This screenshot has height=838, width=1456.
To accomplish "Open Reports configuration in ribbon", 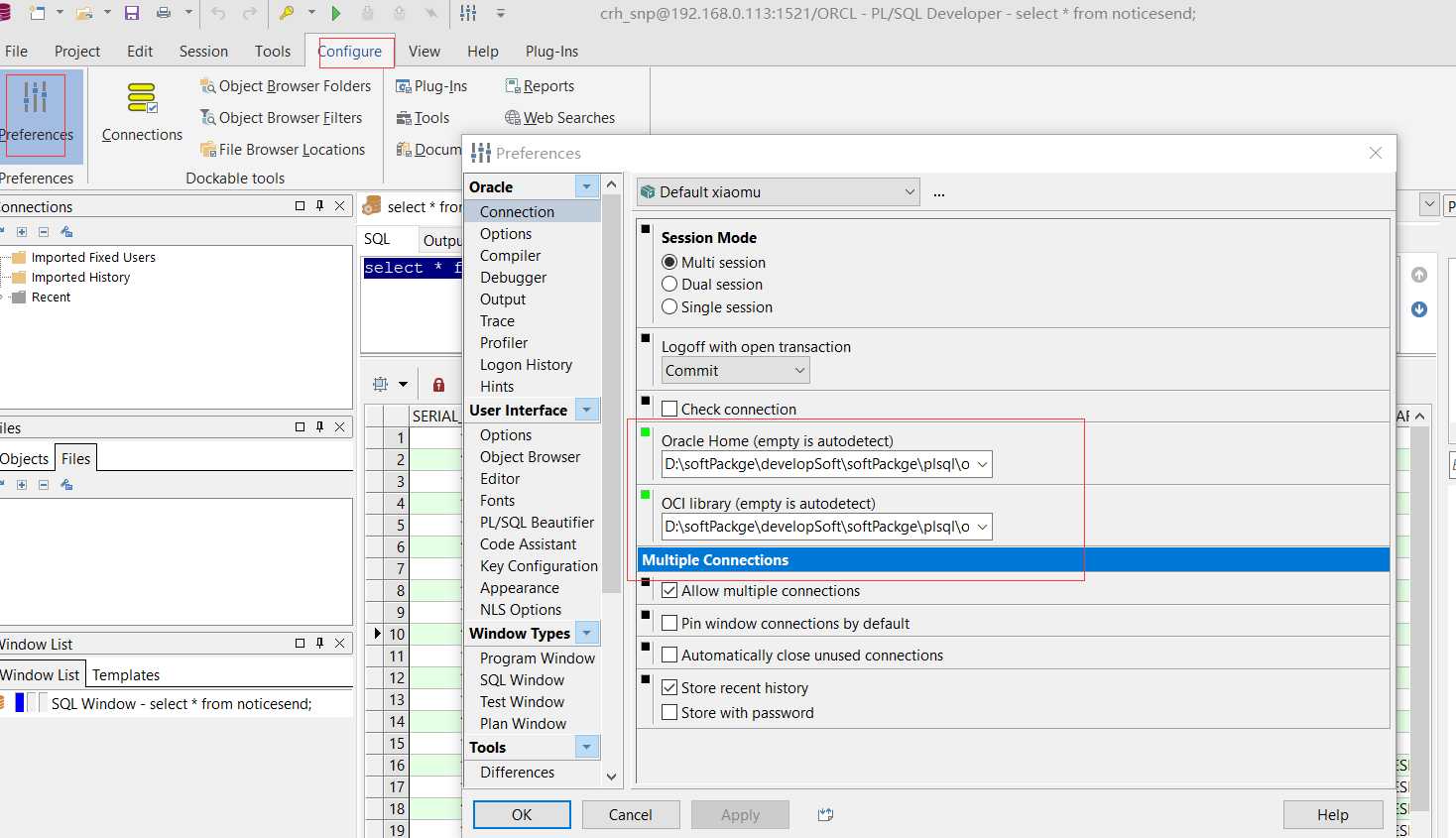I will (x=540, y=86).
